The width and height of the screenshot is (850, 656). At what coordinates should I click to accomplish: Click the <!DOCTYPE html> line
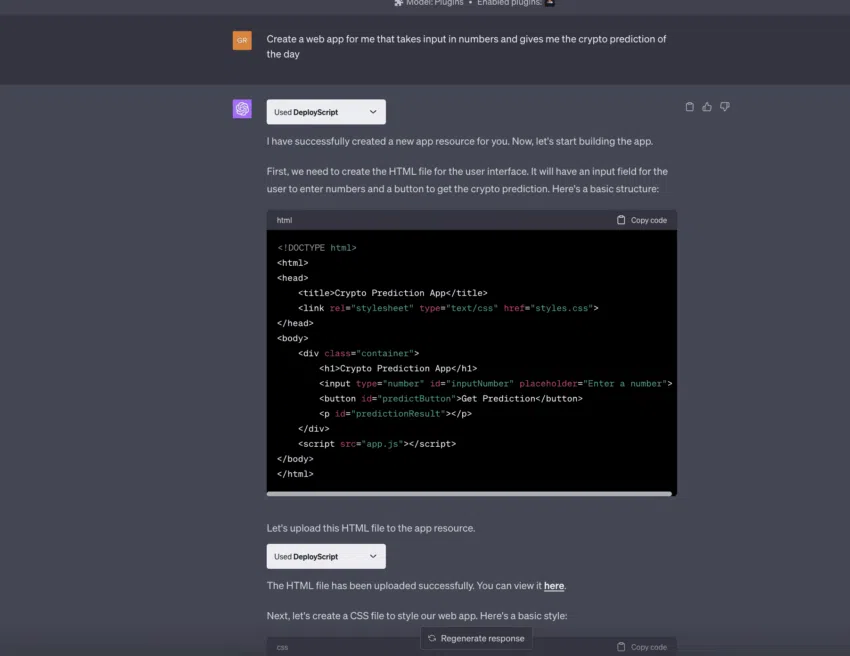point(317,248)
